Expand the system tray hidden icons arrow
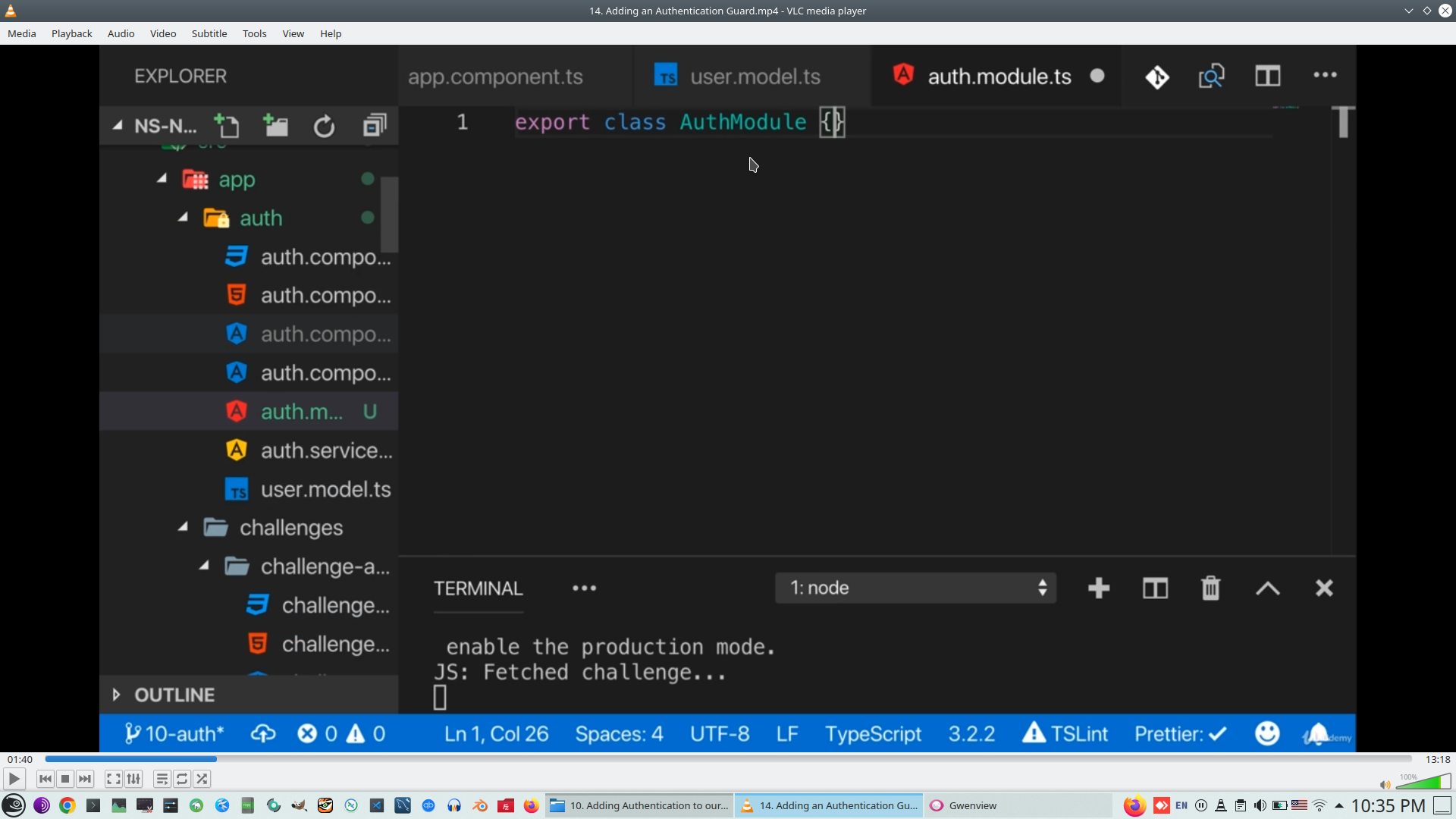The width and height of the screenshot is (1456, 819). pyautogui.click(x=1339, y=805)
